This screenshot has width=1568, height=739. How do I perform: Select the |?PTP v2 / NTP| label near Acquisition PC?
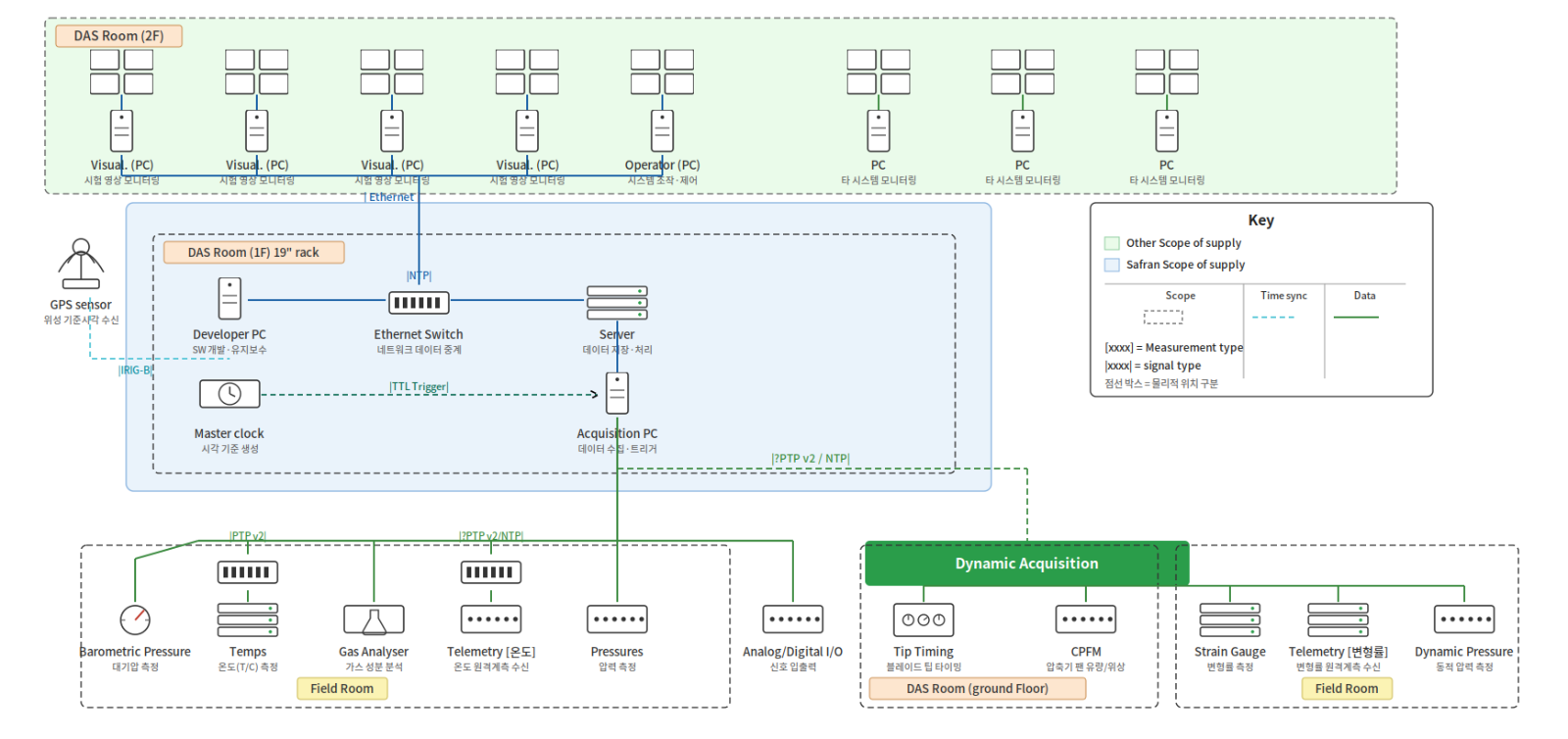[x=810, y=459]
